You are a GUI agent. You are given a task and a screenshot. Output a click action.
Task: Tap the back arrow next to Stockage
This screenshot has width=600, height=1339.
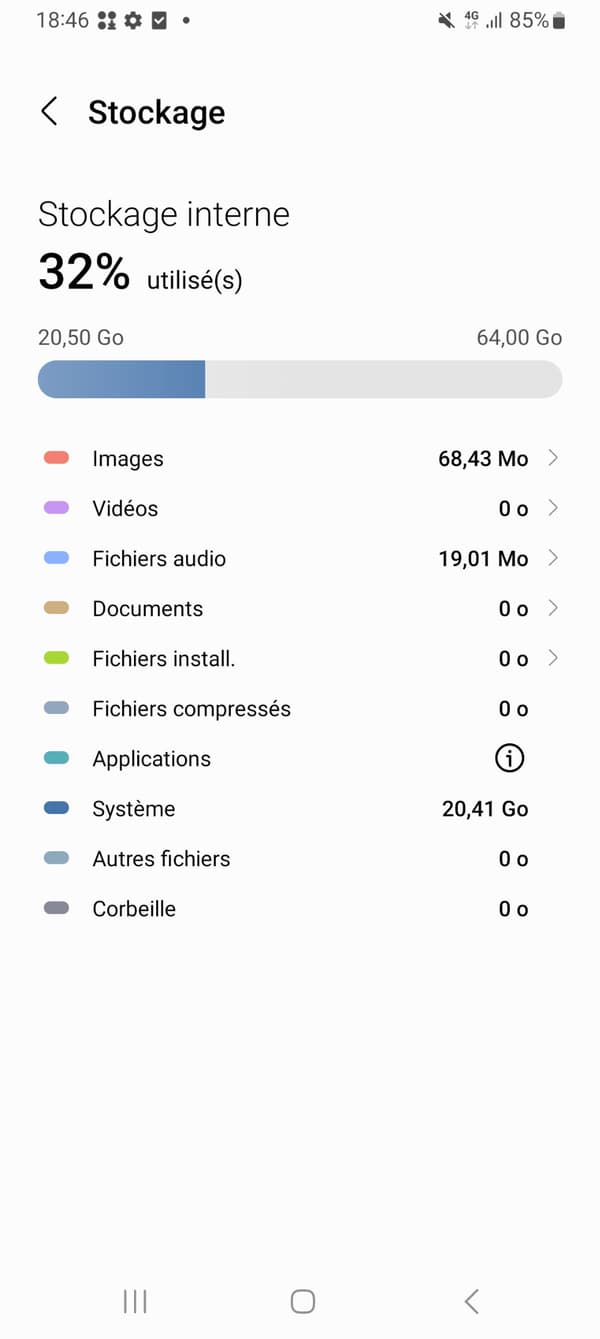pyautogui.click(x=49, y=112)
